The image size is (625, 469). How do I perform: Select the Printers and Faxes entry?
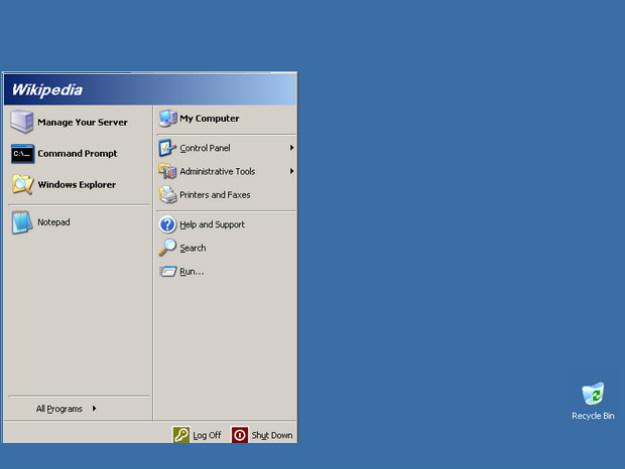click(226, 195)
